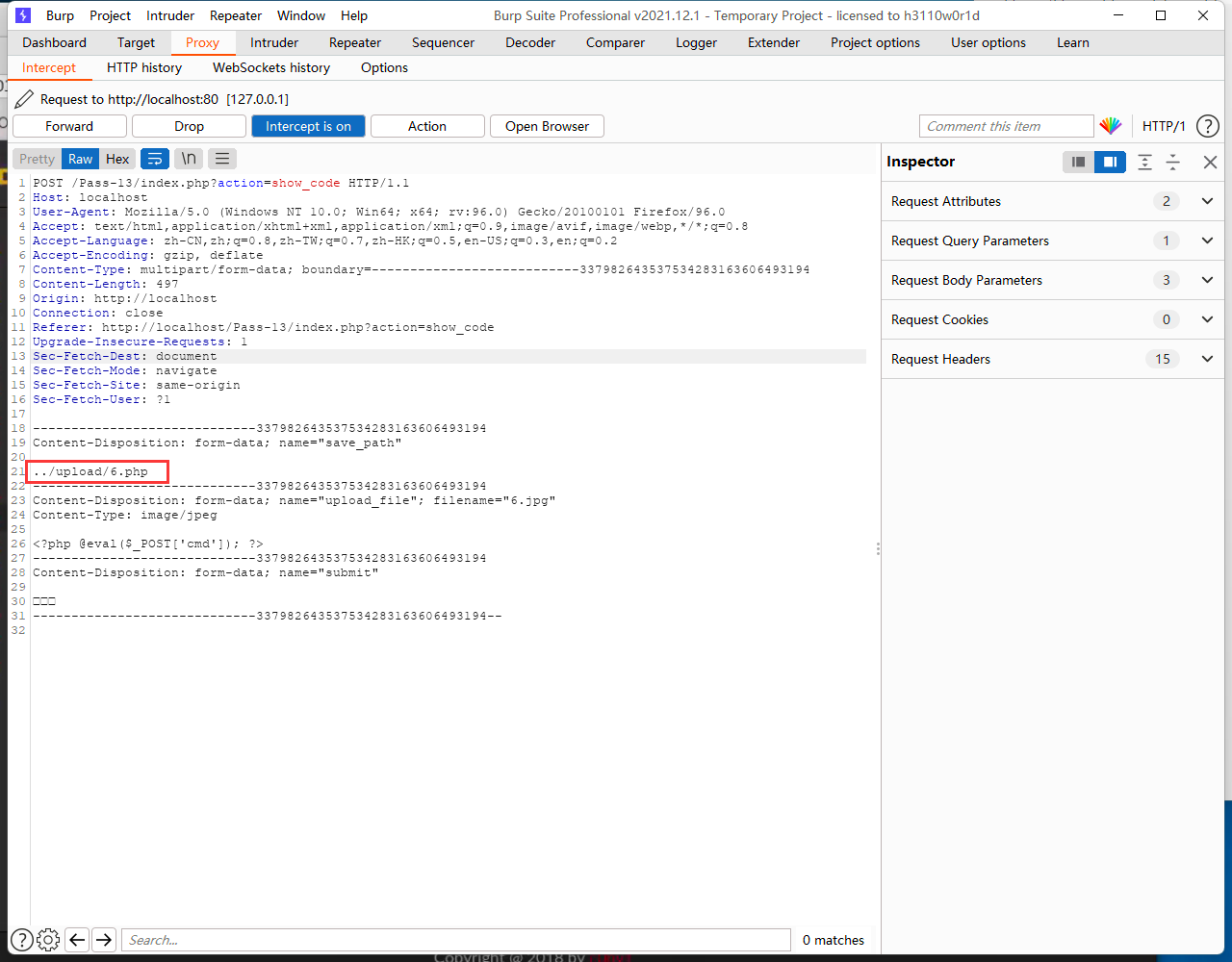Select the WebSockets history sub-tab
The height and width of the screenshot is (962, 1232).
coord(271,67)
